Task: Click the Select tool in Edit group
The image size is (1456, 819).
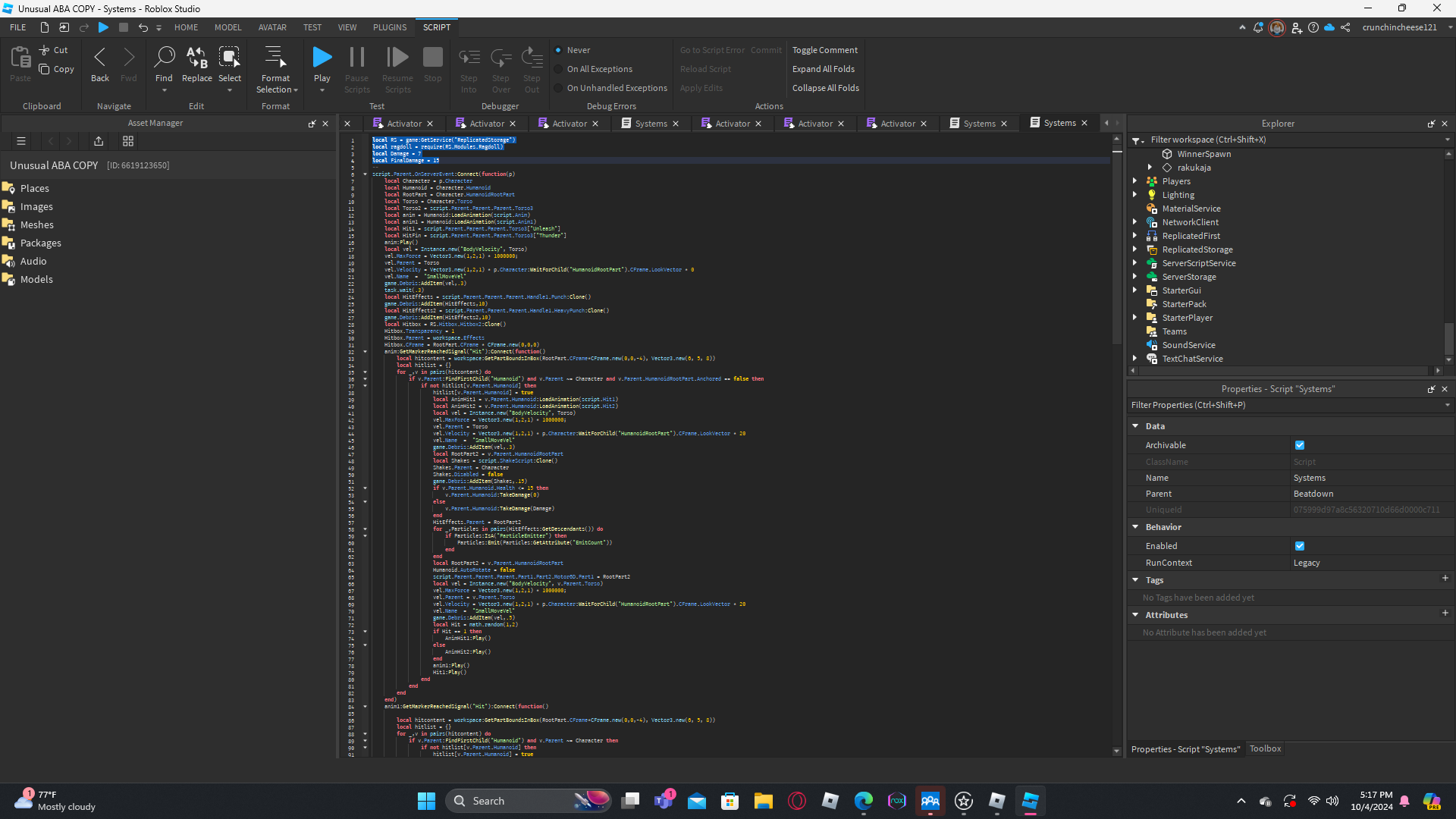Action: [x=230, y=64]
